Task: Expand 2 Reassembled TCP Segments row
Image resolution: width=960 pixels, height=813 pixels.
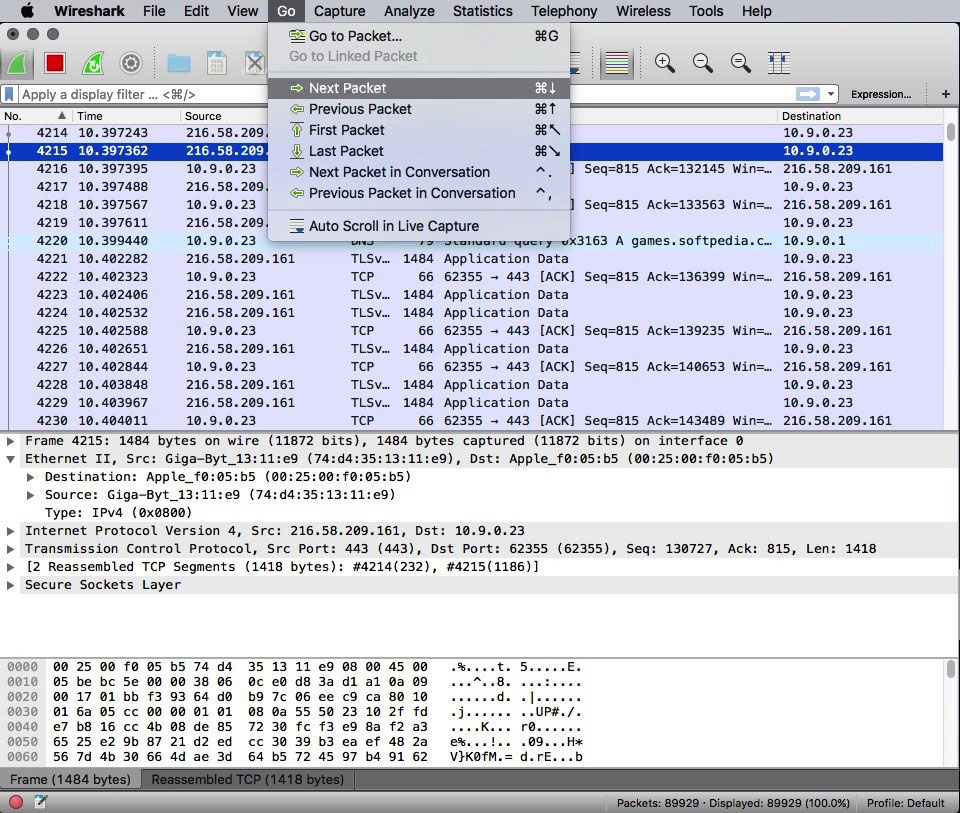Action: pyautogui.click(x=10, y=567)
